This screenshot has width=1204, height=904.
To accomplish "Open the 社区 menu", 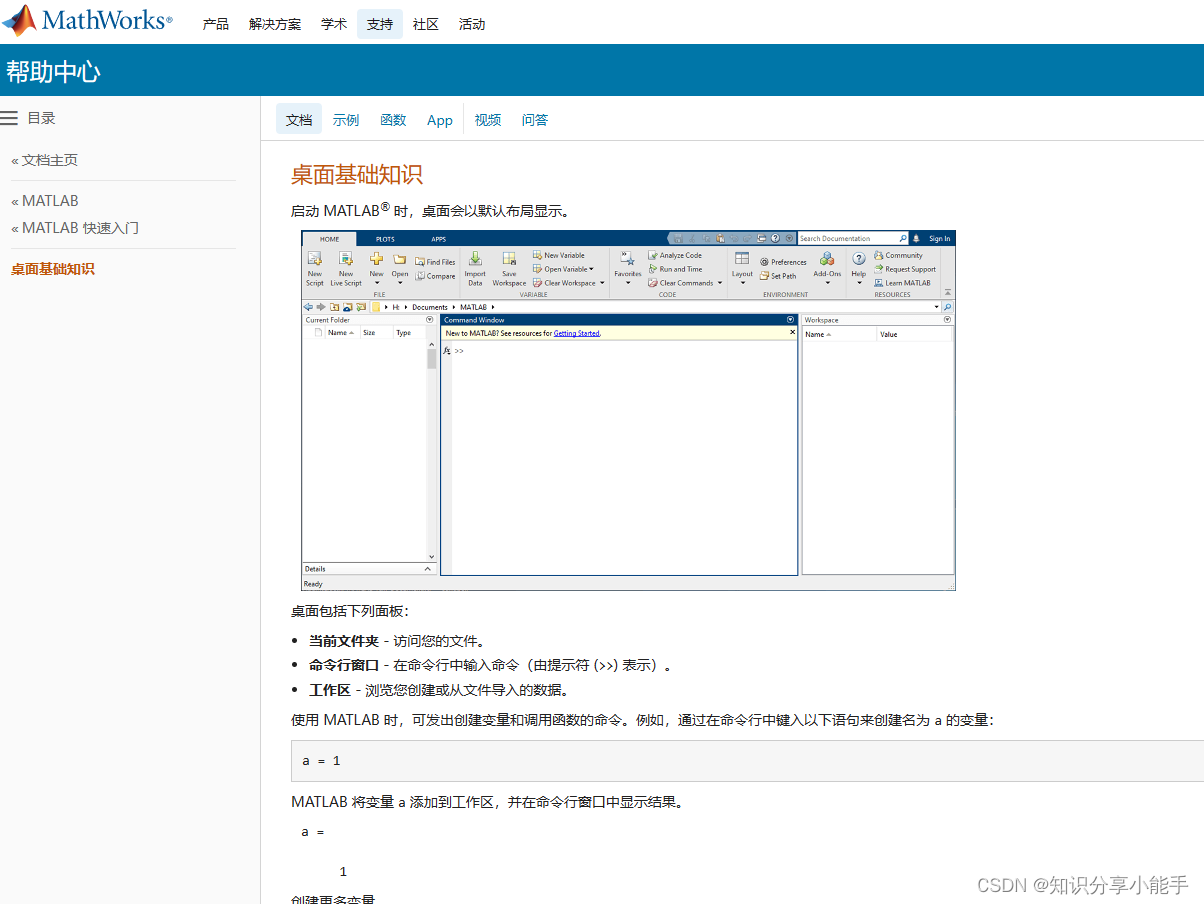I will click(426, 24).
